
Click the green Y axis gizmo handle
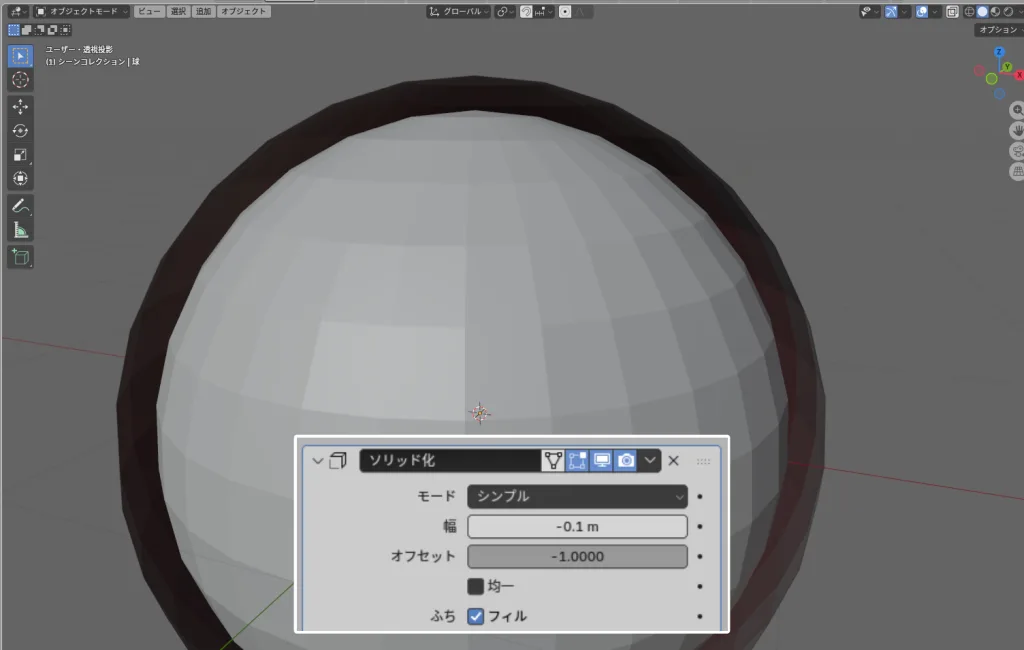pyautogui.click(x=1008, y=67)
